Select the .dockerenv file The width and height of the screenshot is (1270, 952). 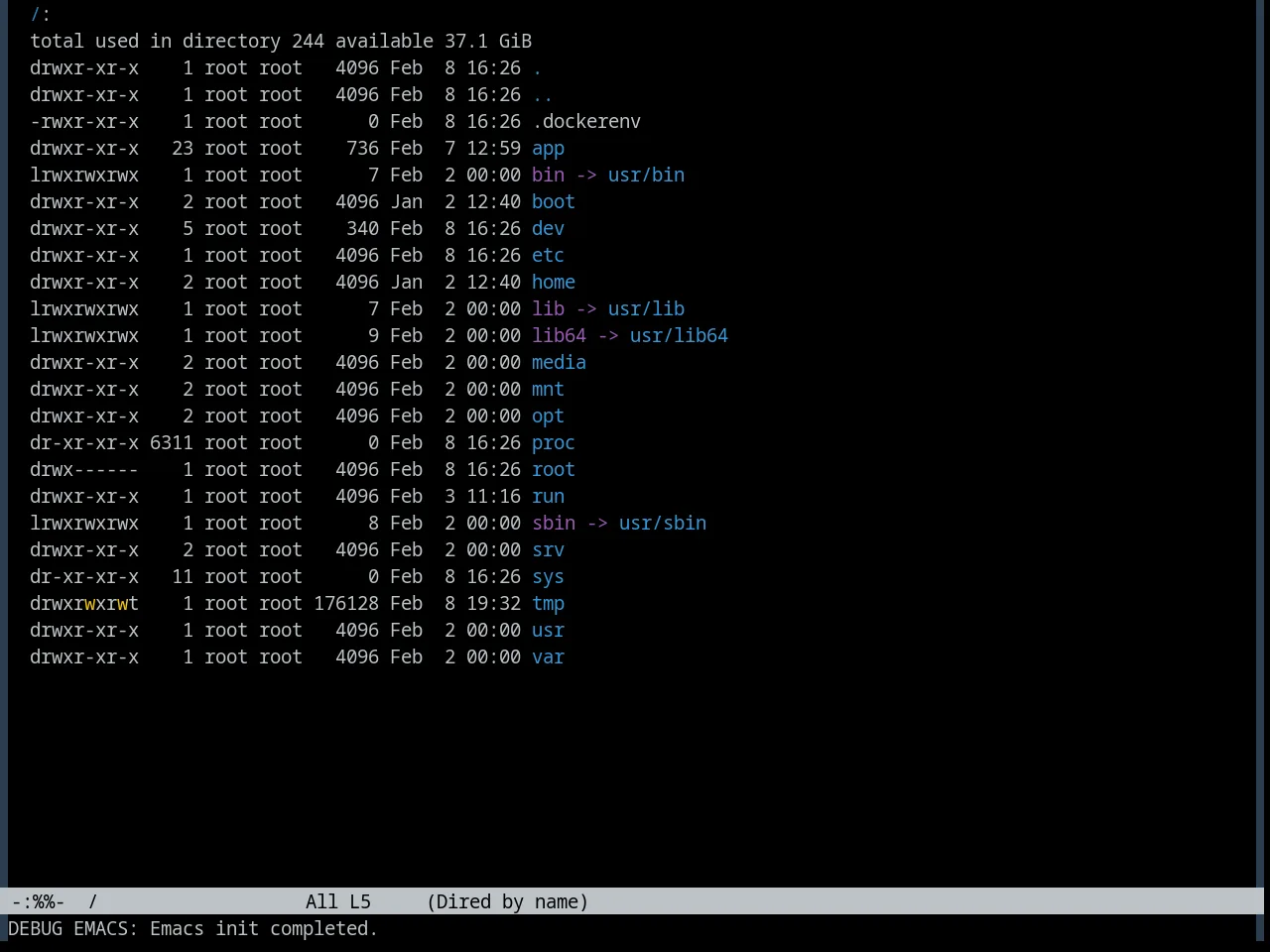click(x=586, y=122)
